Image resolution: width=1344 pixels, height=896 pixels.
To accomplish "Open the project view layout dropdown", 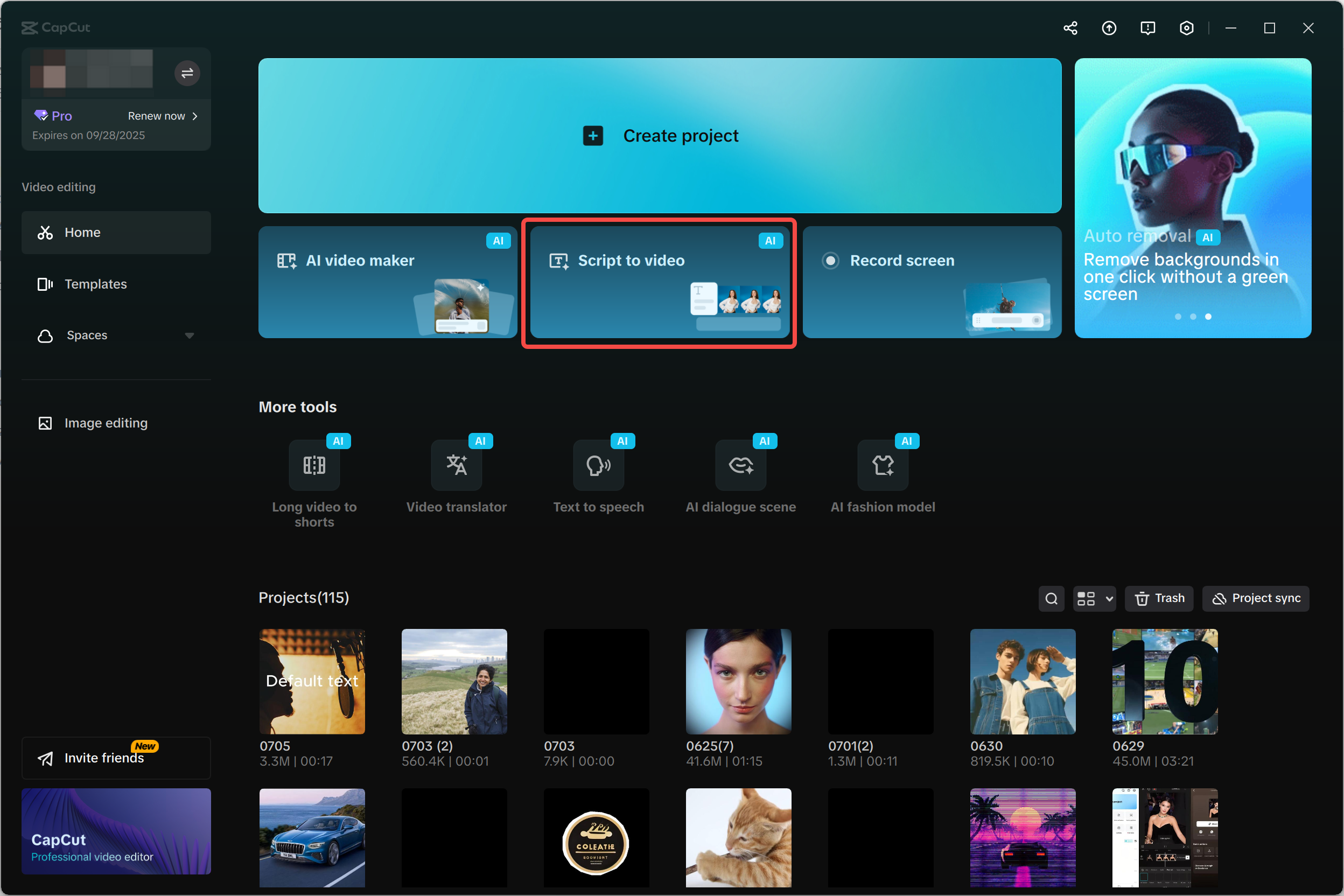I will click(x=1094, y=598).
